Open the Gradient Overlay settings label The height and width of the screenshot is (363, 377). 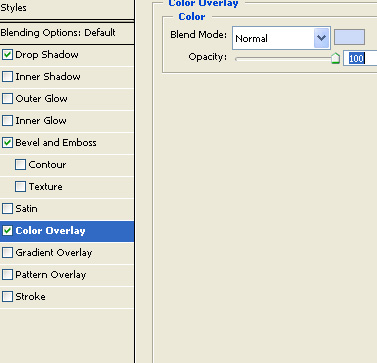coord(54,252)
